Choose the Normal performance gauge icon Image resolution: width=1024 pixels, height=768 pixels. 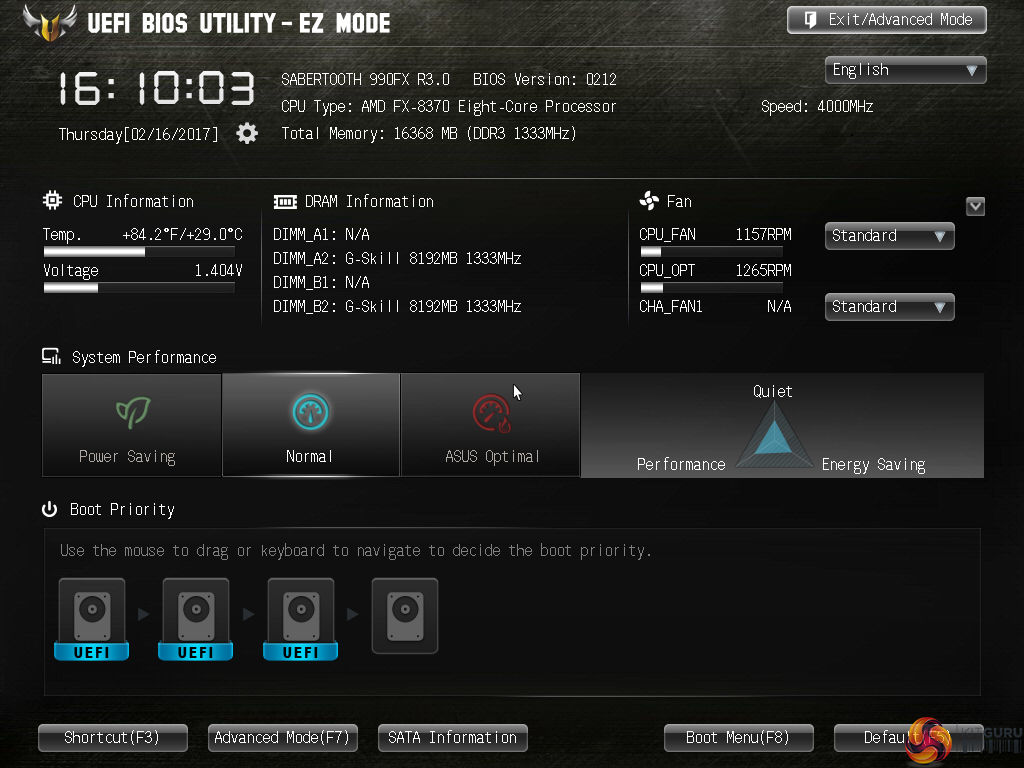[x=310, y=412]
